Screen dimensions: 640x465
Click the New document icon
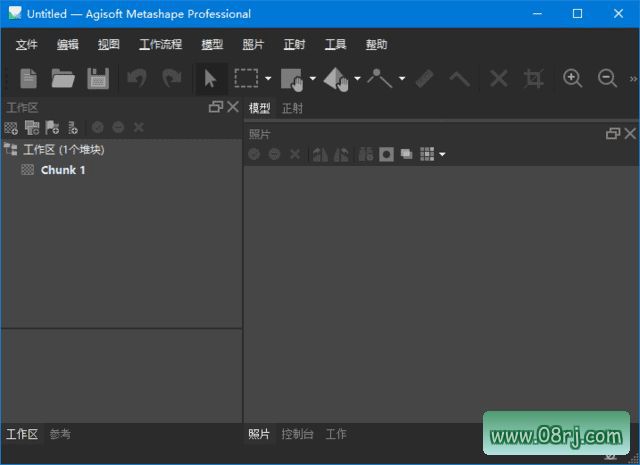29,78
